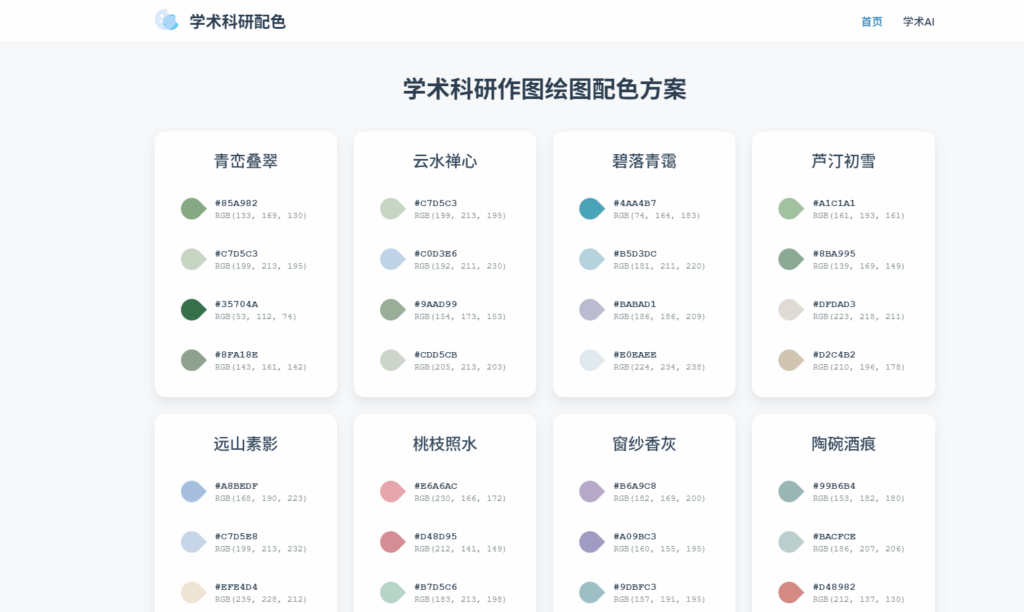This screenshot has height=612, width=1024.
Task: Click the #D2C4B2 hex code text
Action: tap(834, 355)
